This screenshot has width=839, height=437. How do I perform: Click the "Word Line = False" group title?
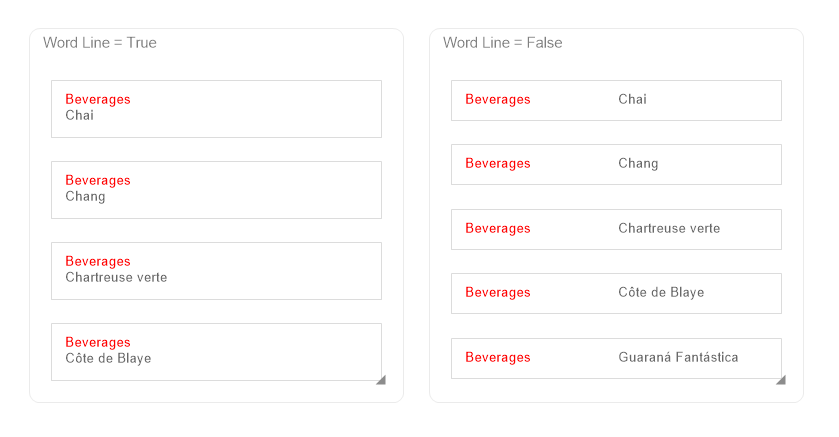(x=502, y=43)
